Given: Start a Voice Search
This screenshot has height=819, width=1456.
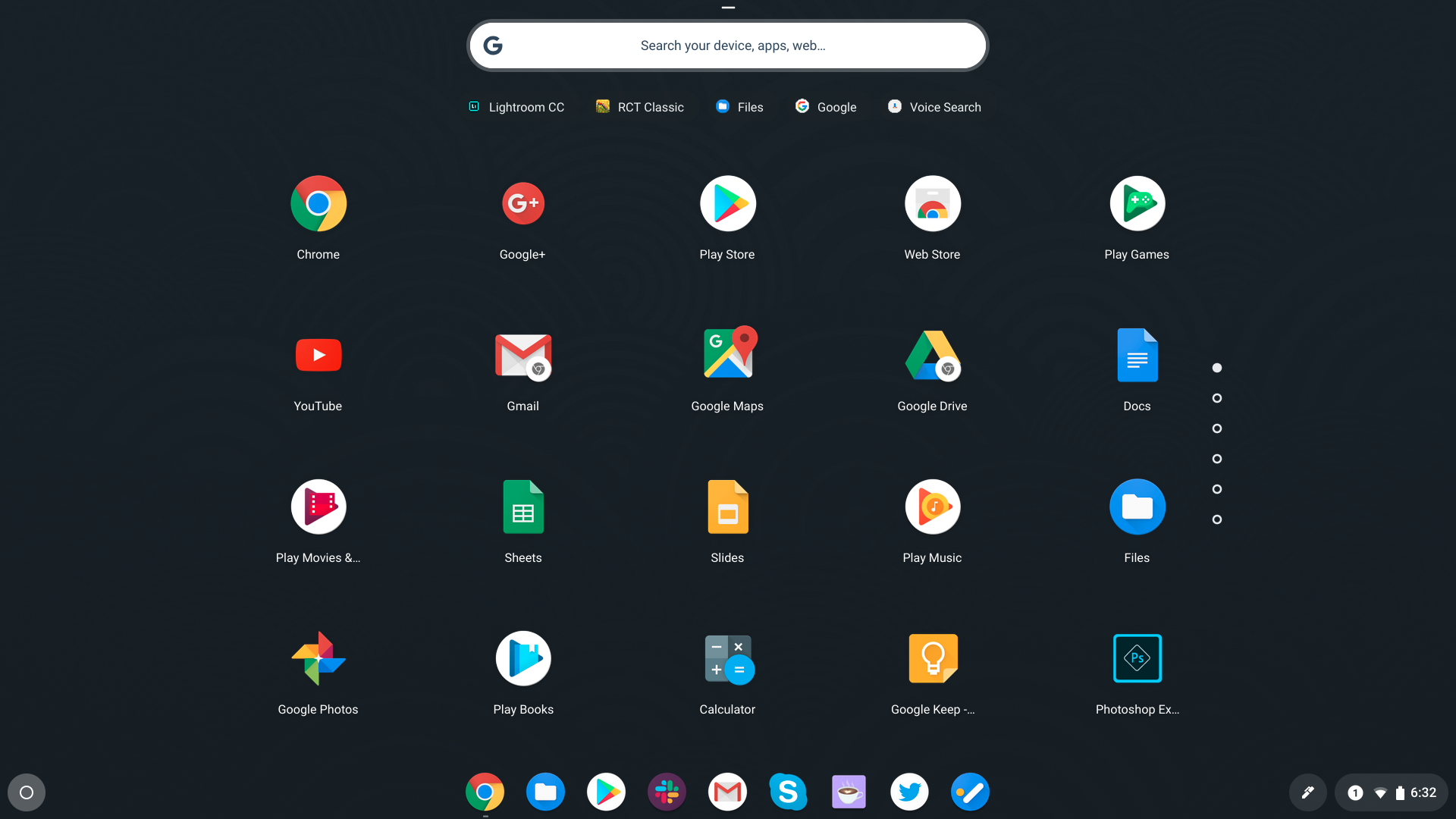Looking at the screenshot, I should (x=934, y=107).
